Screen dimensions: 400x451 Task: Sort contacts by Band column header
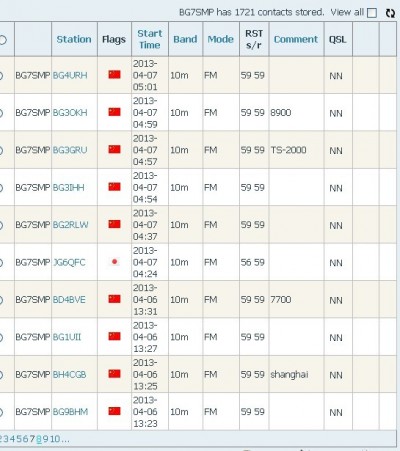[x=185, y=39]
